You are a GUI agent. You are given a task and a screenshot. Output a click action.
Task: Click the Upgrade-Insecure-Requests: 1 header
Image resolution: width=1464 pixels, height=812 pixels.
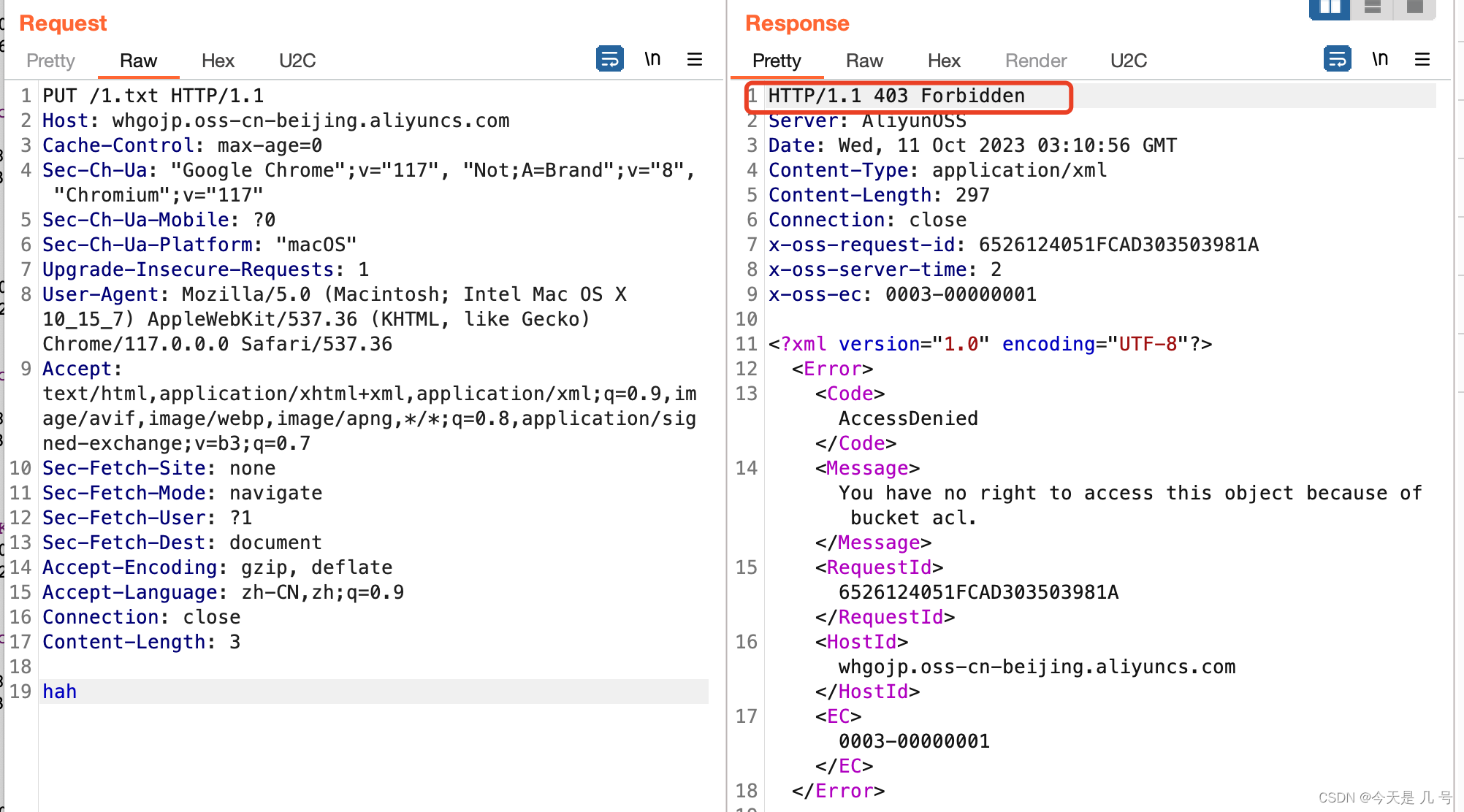click(x=205, y=269)
